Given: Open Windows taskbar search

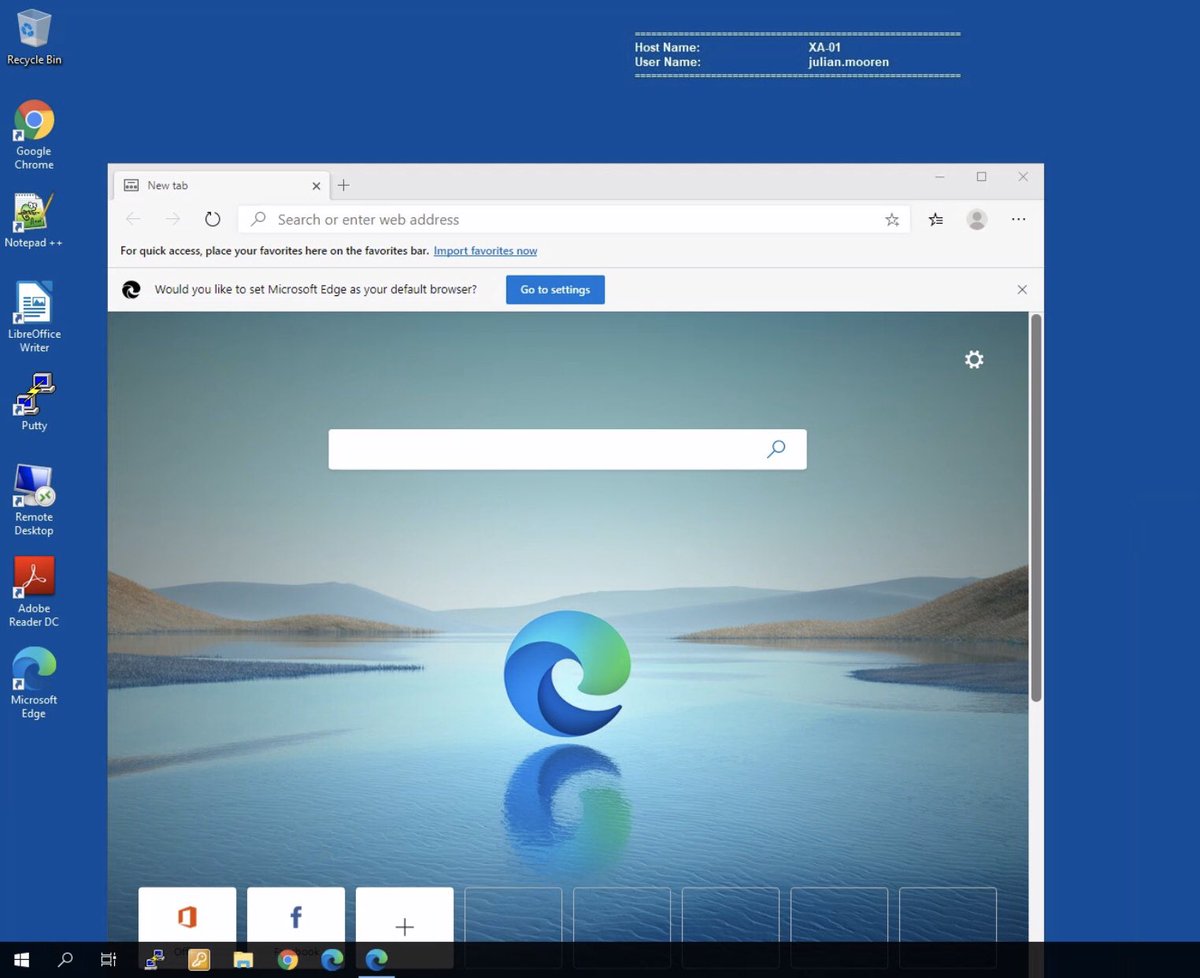Looking at the screenshot, I should click(x=65, y=960).
